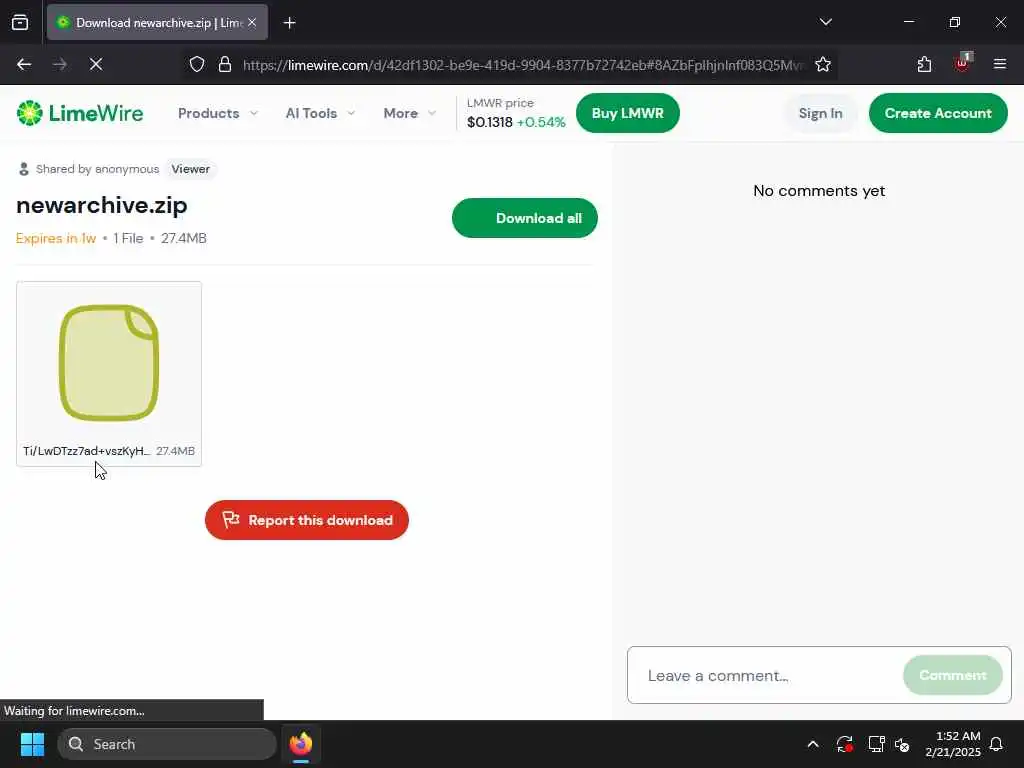Click the sync status tray icon
This screenshot has height=768, width=1024.
coord(844,744)
